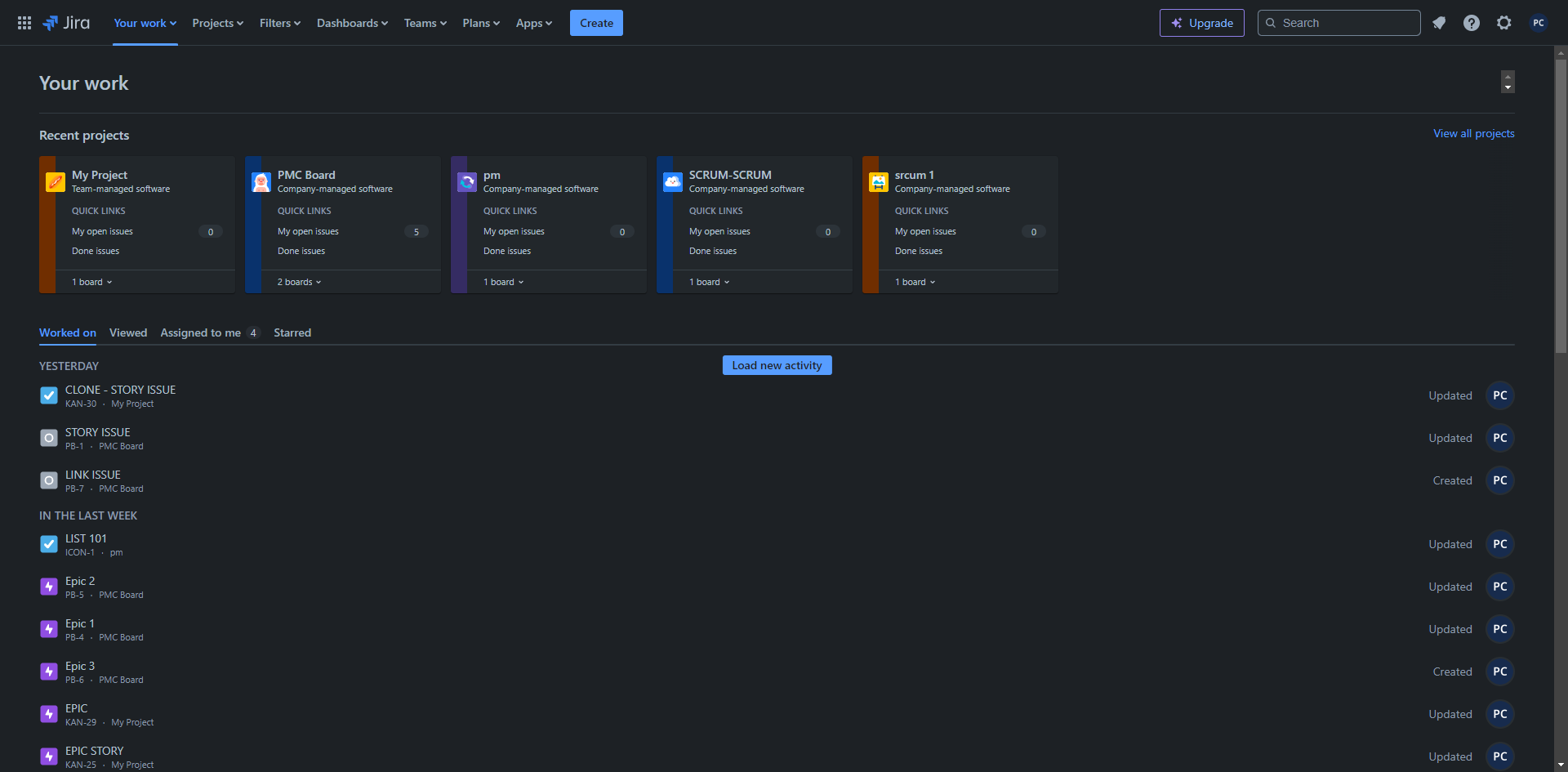Click the SCRUM-SCRUM project cloud icon

[x=673, y=182]
